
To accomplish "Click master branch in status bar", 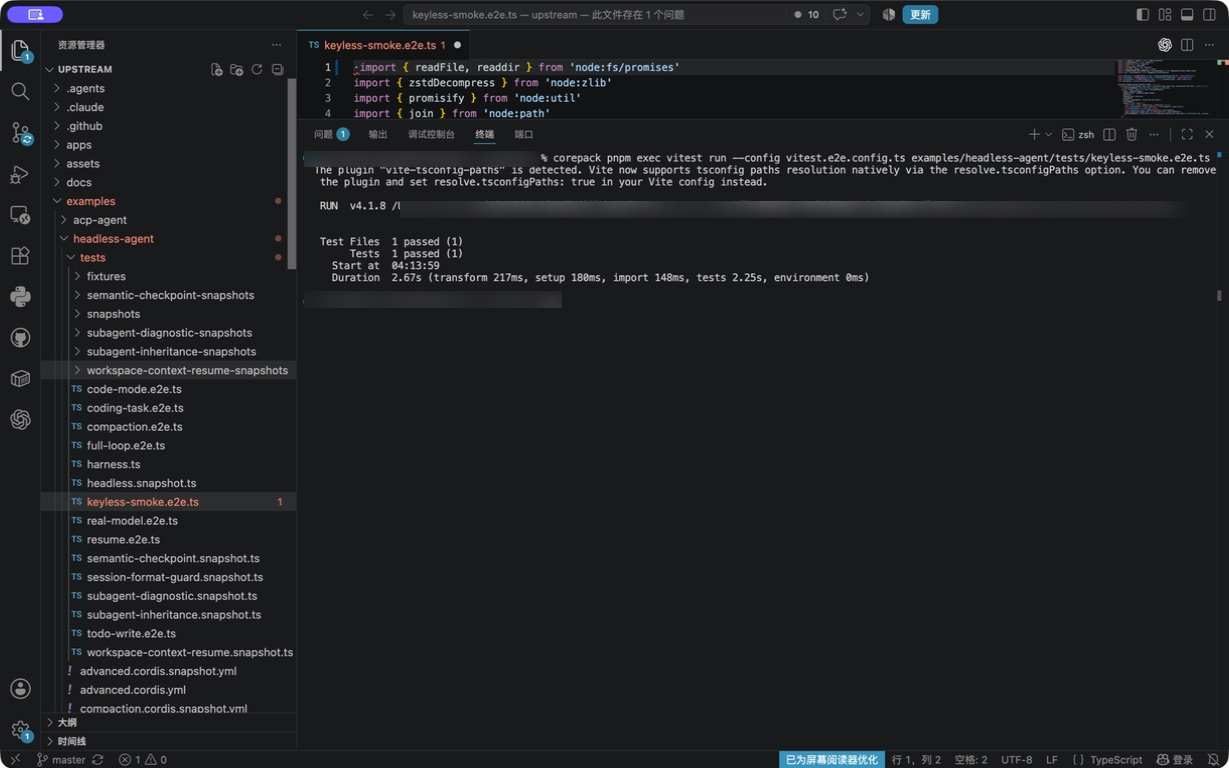I will click(61, 760).
